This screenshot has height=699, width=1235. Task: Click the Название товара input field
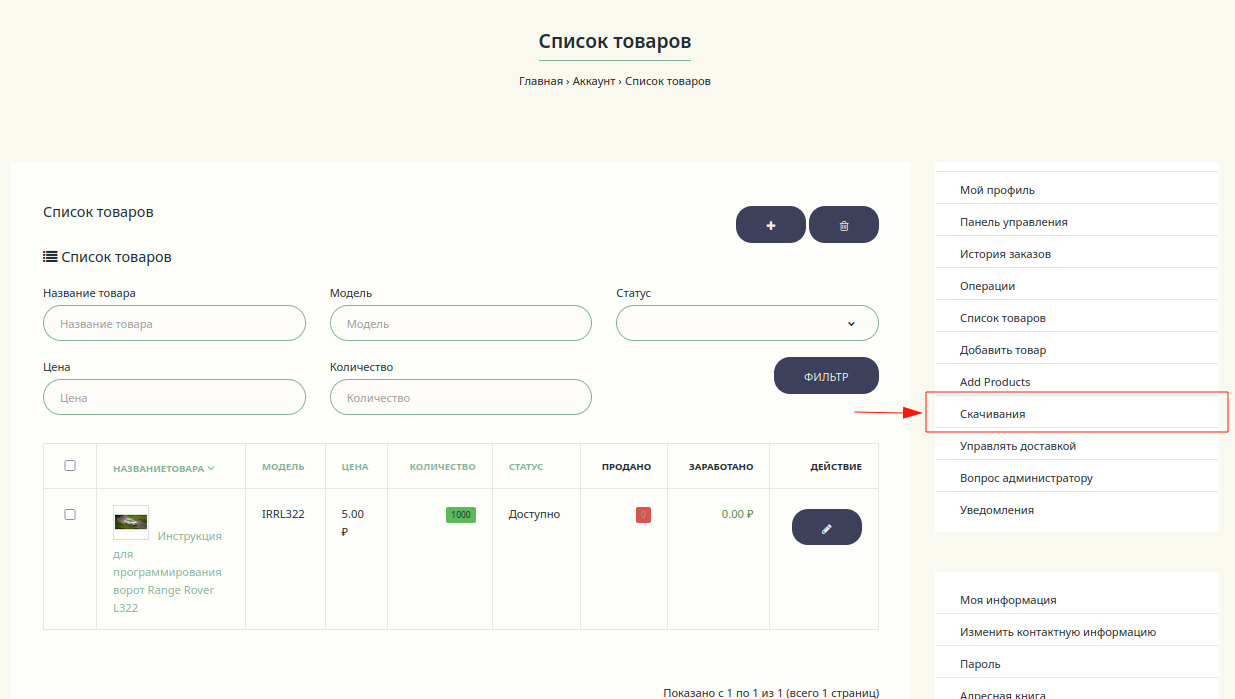click(x=174, y=324)
